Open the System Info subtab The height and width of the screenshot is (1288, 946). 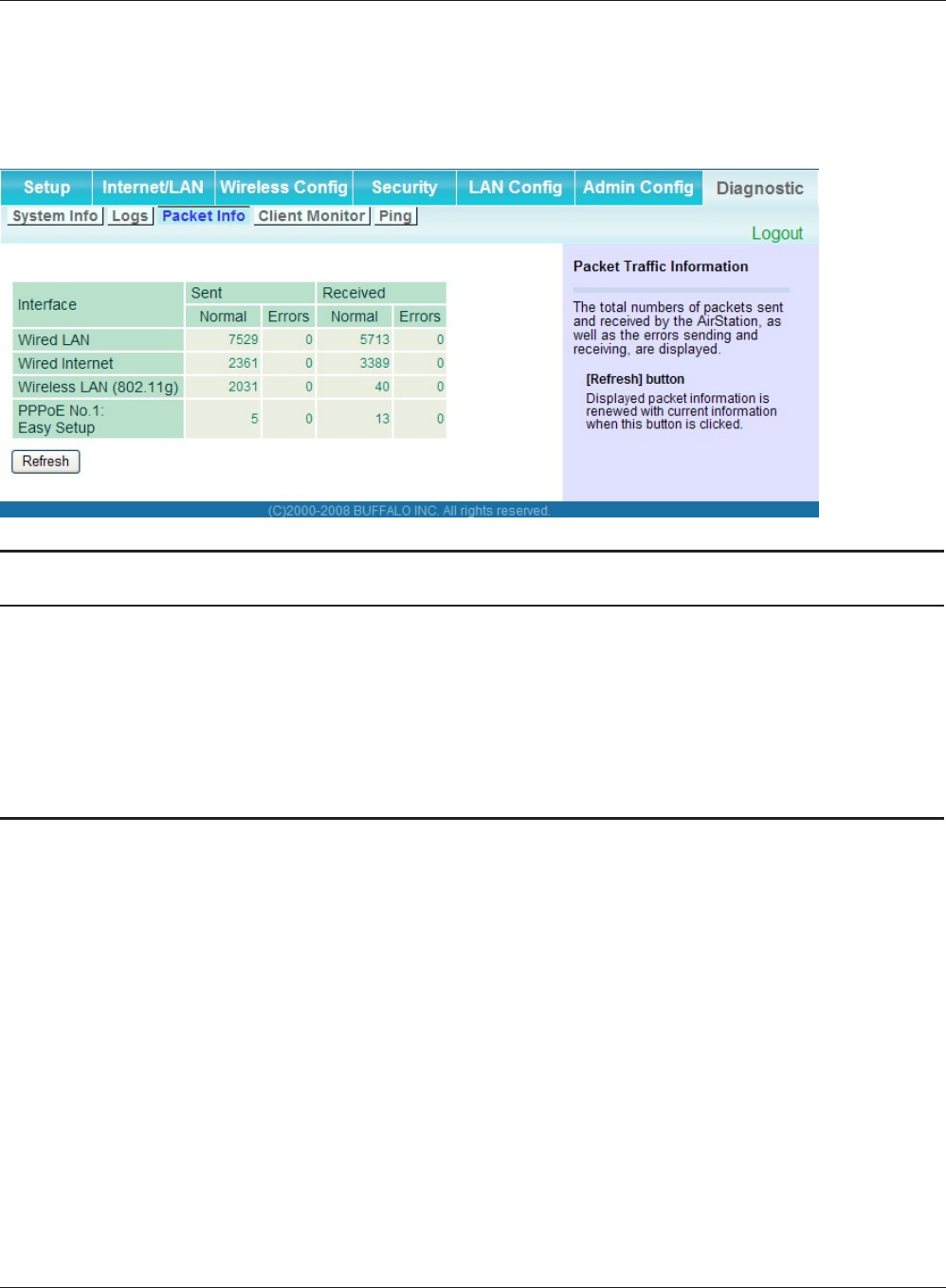(55, 216)
